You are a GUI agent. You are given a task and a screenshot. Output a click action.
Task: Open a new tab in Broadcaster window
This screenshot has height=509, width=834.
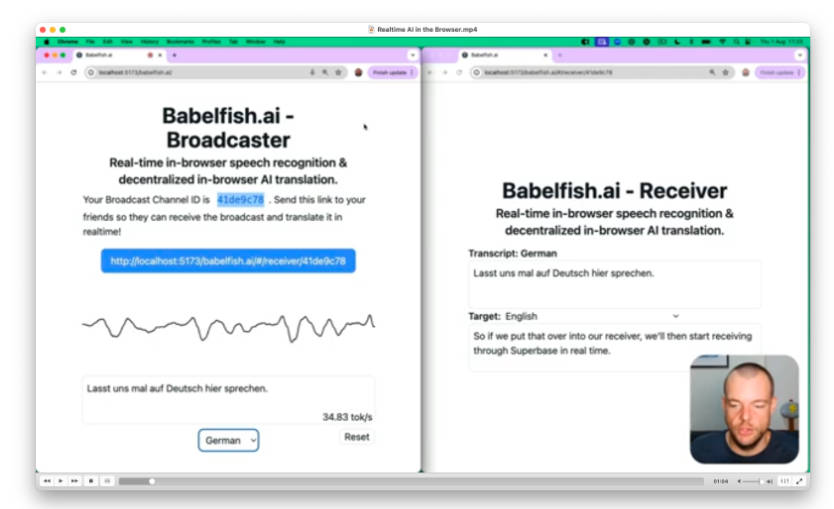pyautogui.click(x=174, y=55)
